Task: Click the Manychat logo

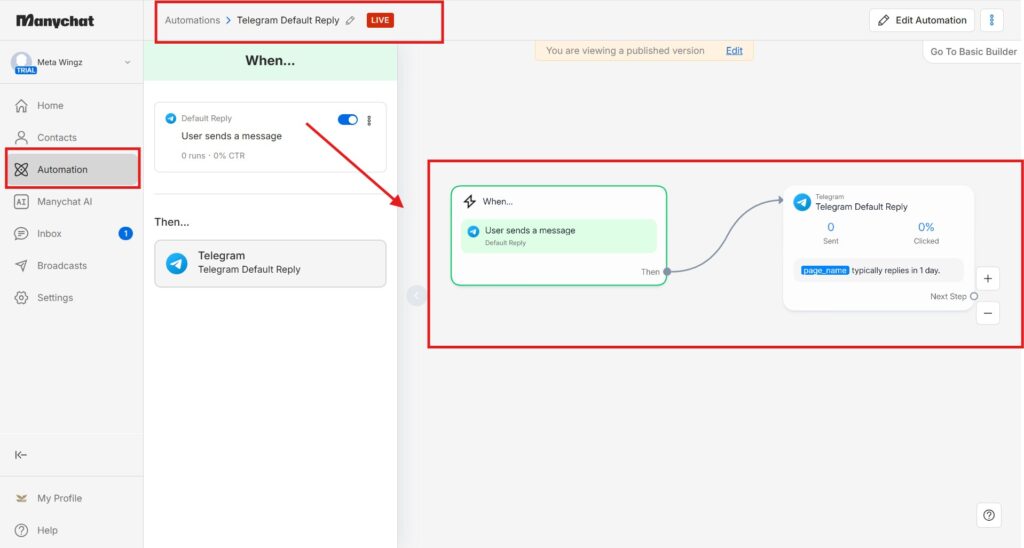Action: (55, 20)
